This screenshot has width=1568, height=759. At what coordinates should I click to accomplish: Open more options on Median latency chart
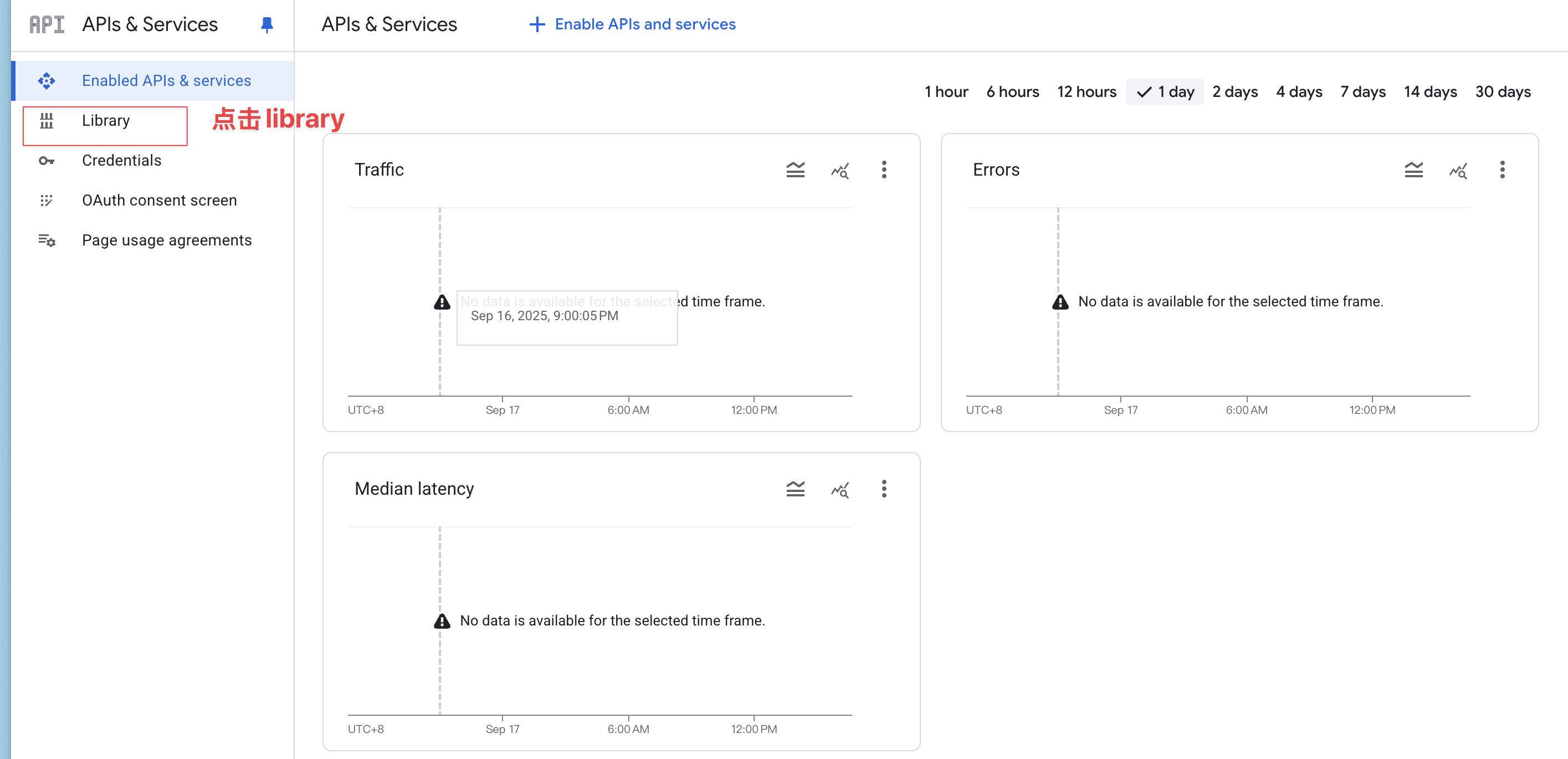[884, 489]
